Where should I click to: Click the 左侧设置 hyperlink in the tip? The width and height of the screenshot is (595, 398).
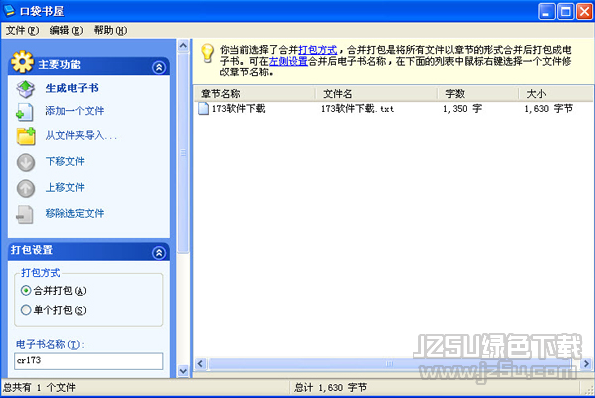pos(288,61)
